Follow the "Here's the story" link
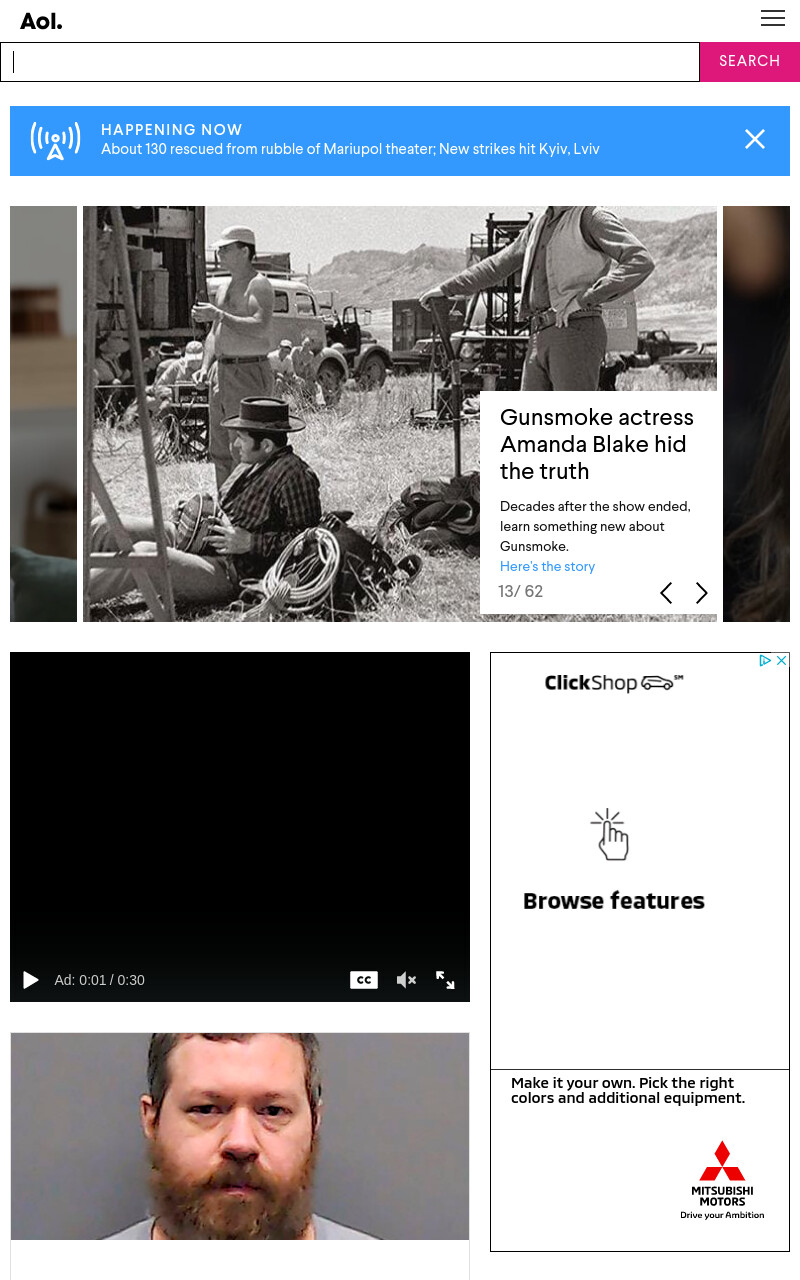 pyautogui.click(x=547, y=566)
